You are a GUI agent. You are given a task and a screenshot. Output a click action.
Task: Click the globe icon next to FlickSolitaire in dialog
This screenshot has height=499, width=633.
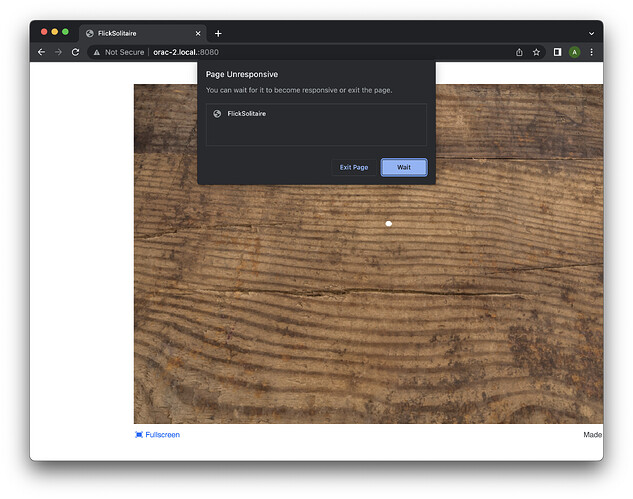(x=217, y=114)
